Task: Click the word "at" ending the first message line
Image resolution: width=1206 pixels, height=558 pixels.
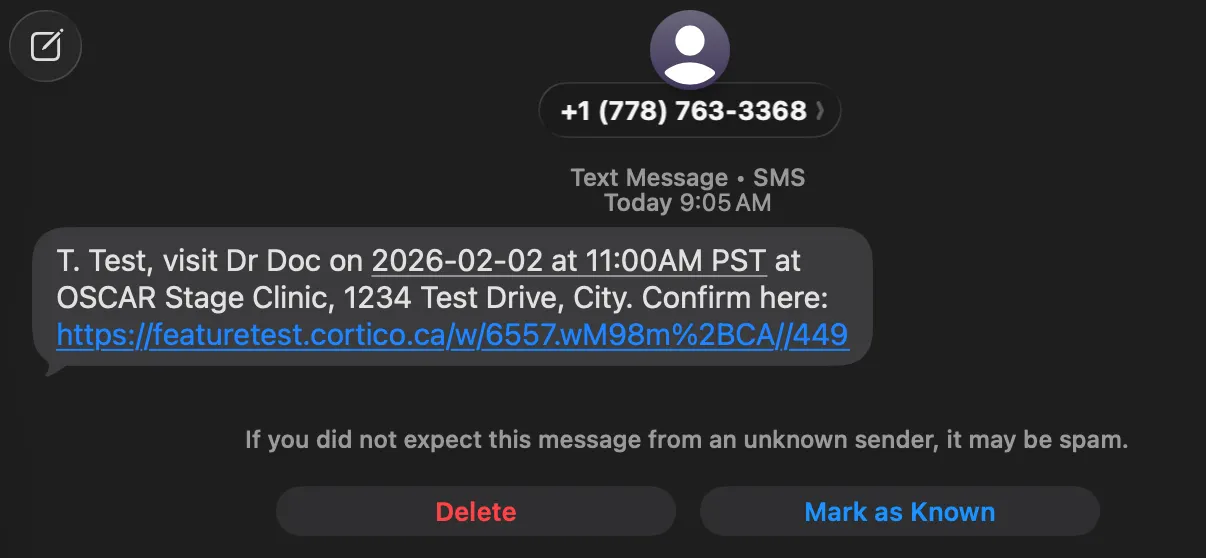Action: coord(788,261)
